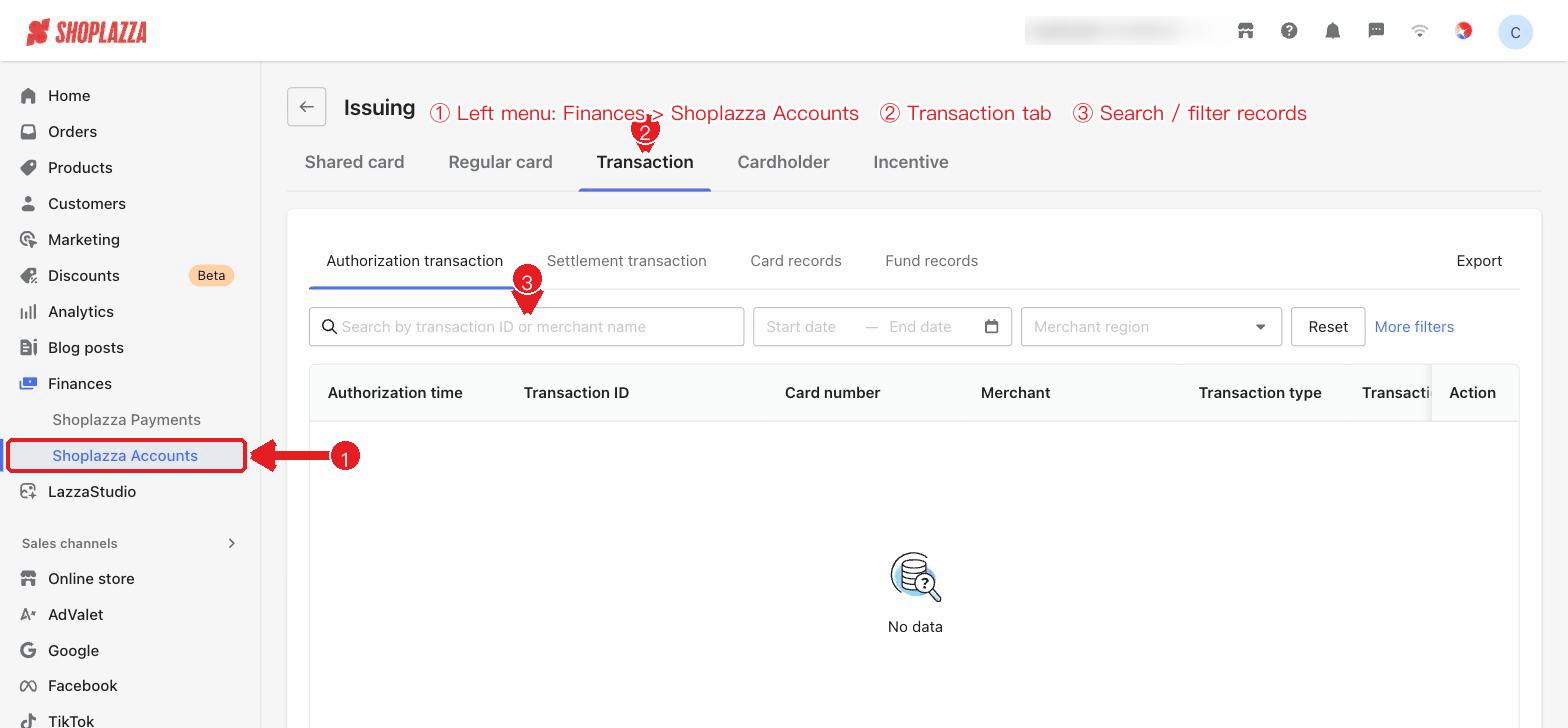1568x728 pixels.
Task: Click the TikTok icon
Action: 29,721
